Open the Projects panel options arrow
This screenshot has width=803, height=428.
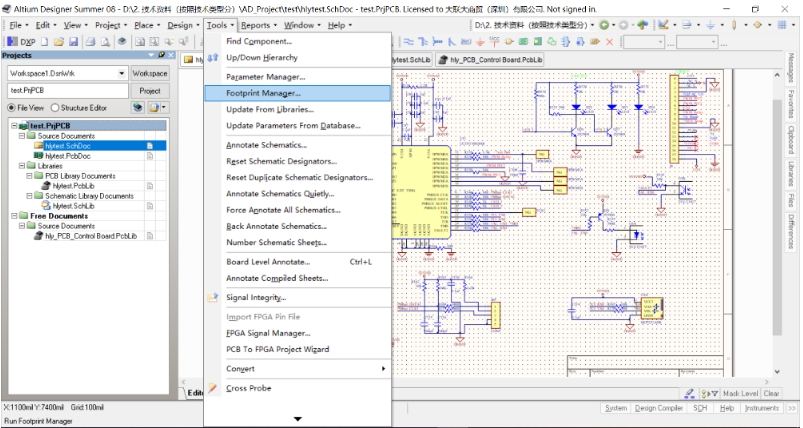[x=152, y=55]
